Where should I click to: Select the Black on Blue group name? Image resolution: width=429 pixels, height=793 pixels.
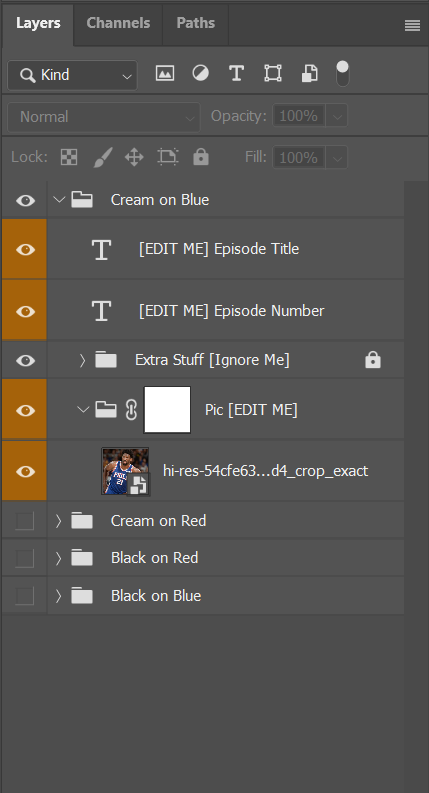(x=156, y=596)
